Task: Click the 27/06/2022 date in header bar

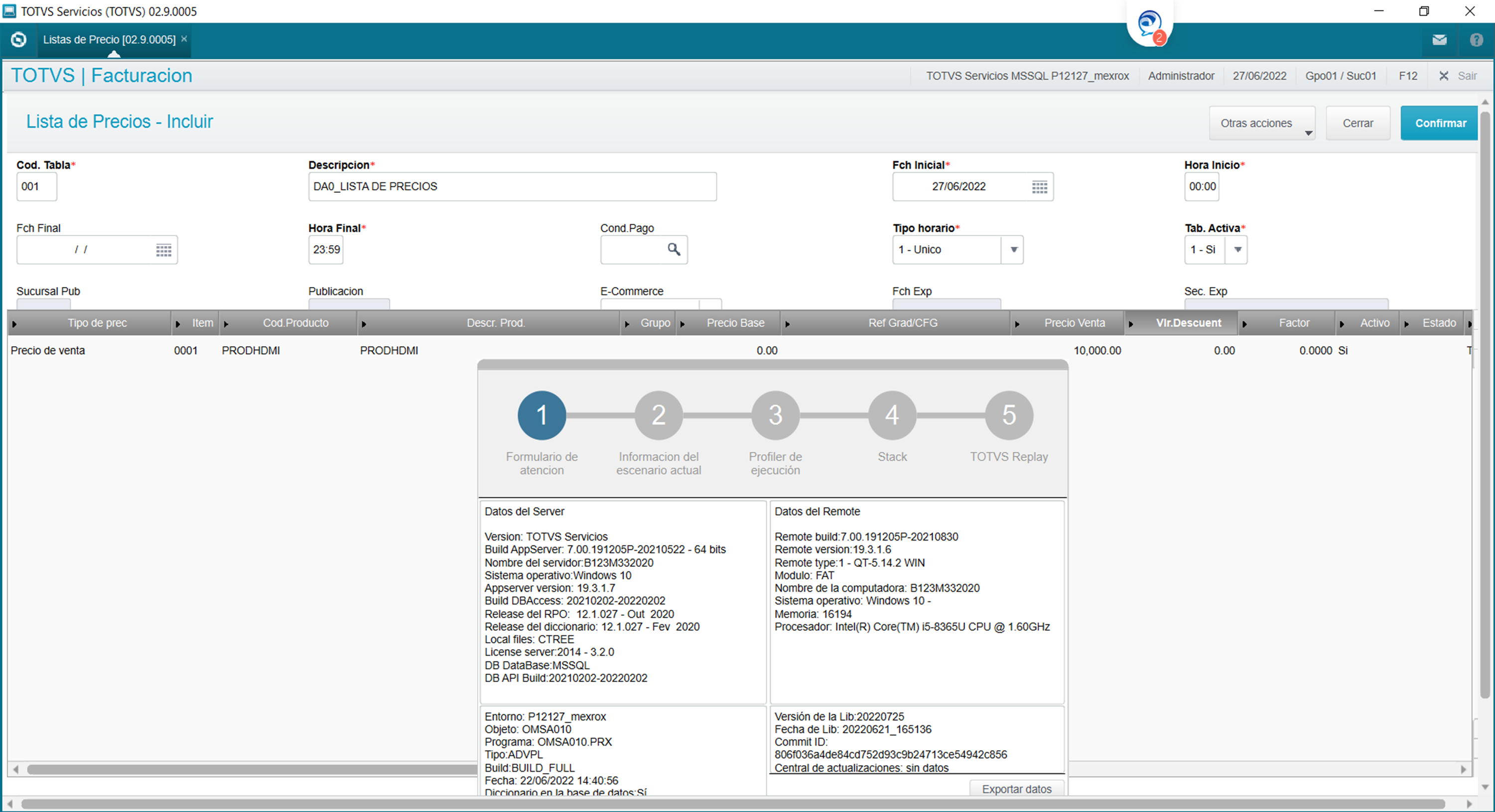Action: [x=1259, y=76]
